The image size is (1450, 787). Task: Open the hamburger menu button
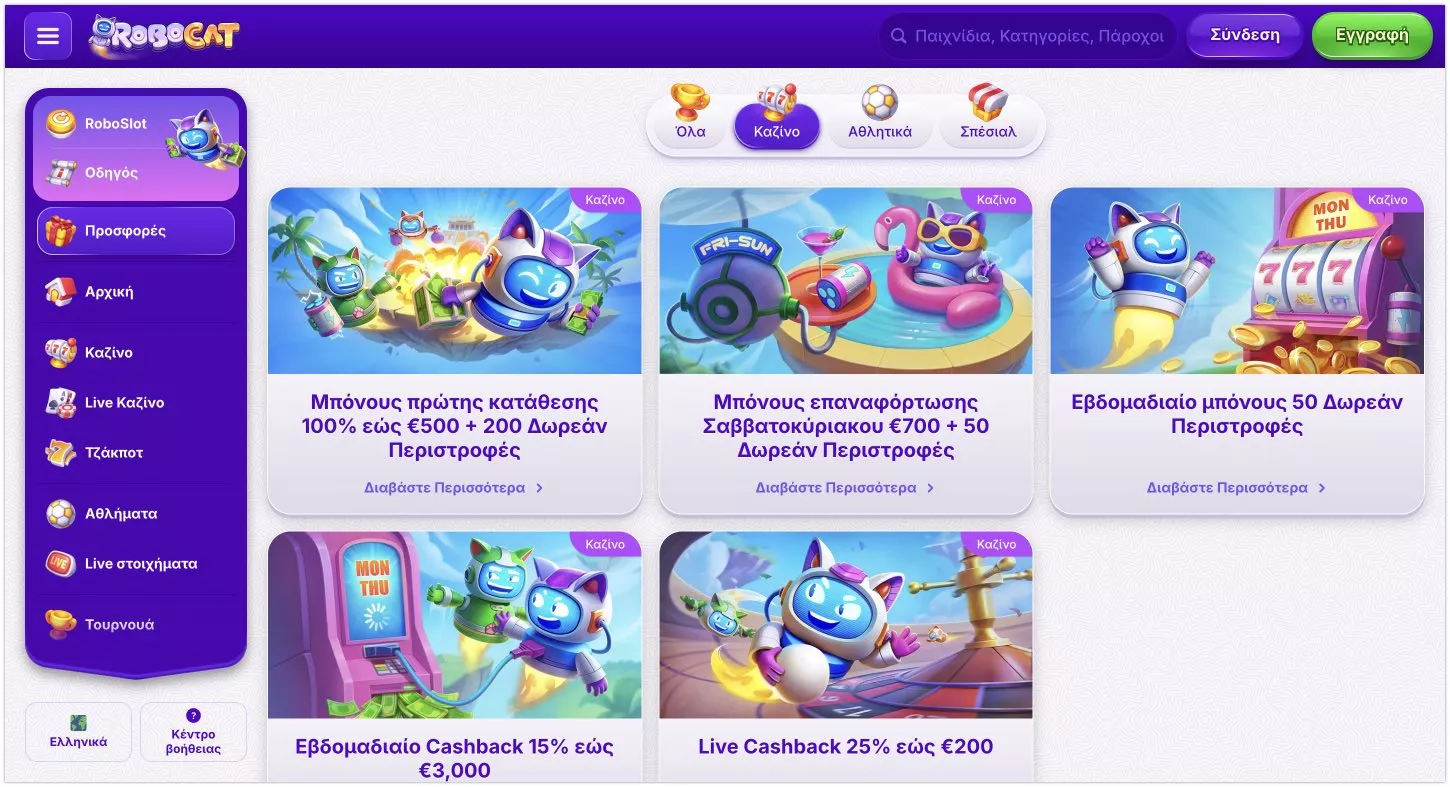tap(48, 37)
